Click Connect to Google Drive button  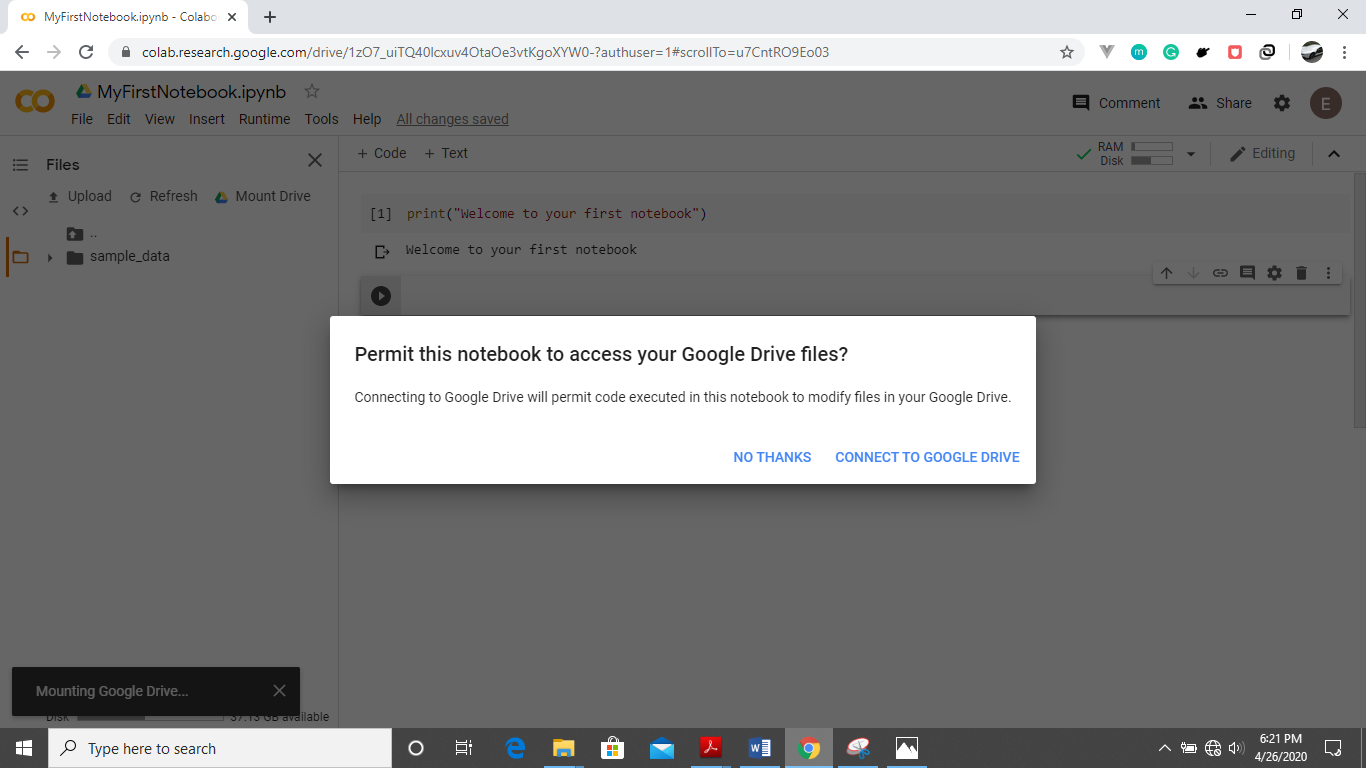click(927, 457)
